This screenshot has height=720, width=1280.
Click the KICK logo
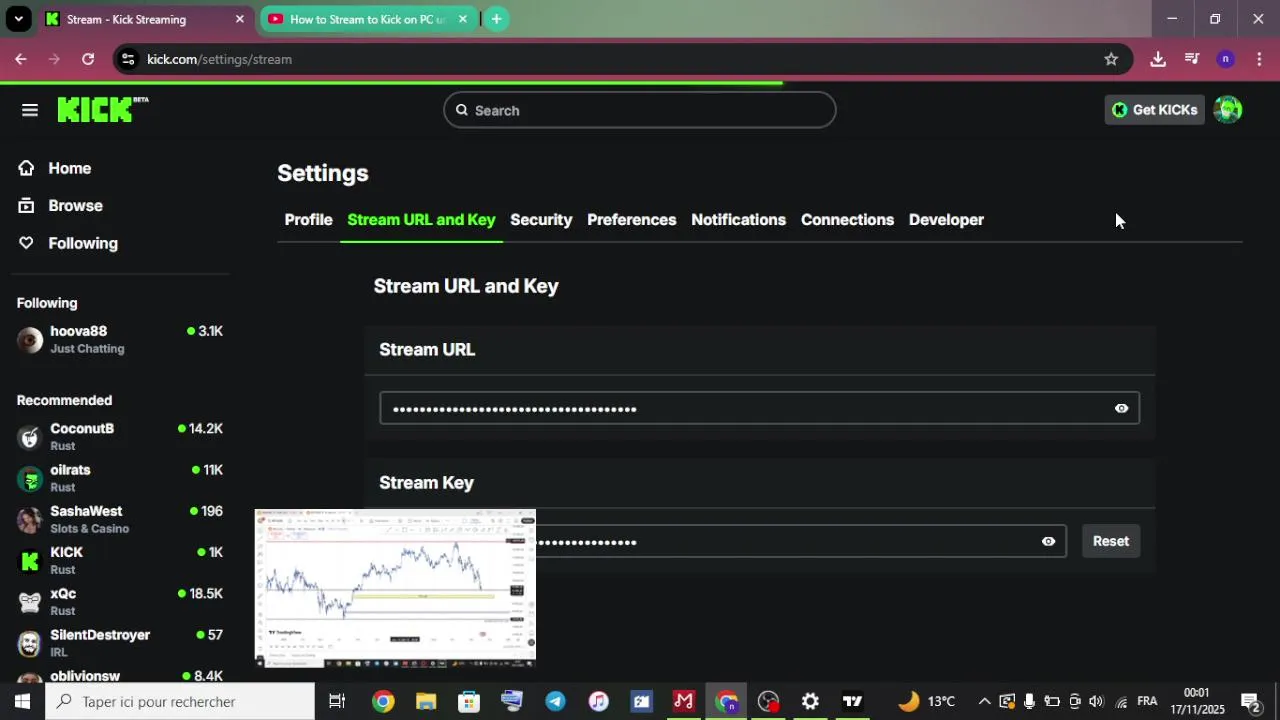102,109
